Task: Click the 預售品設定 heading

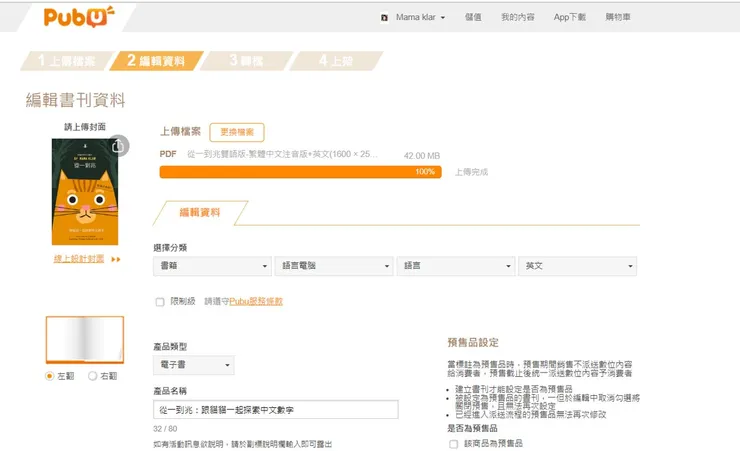Action: click(x=473, y=342)
